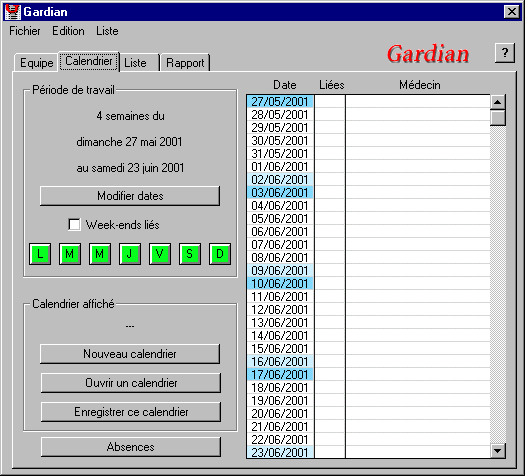Image resolution: width=525 pixels, height=476 pixels.
Task: Click Nouveau calendrier button
Action: [x=130, y=354]
